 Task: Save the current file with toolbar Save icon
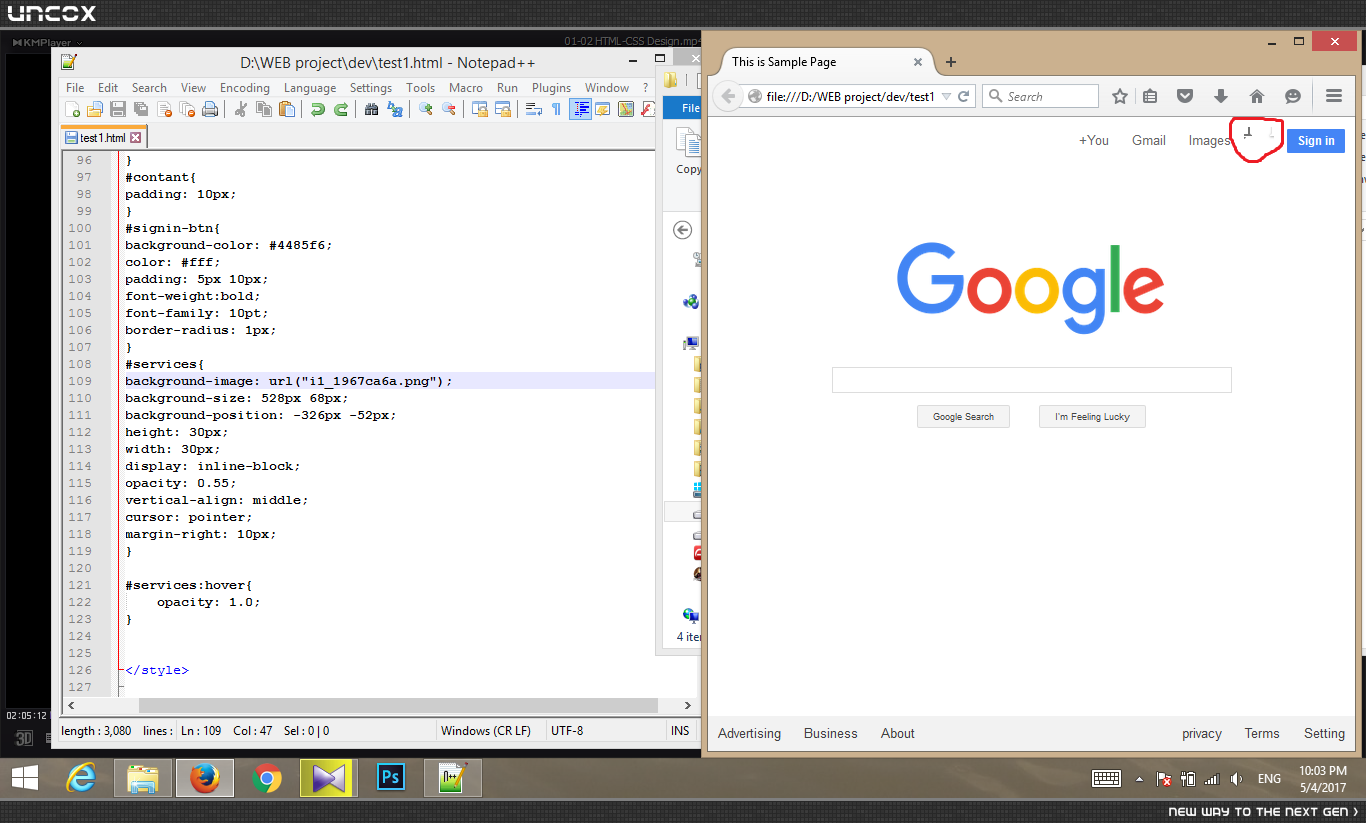(x=118, y=110)
